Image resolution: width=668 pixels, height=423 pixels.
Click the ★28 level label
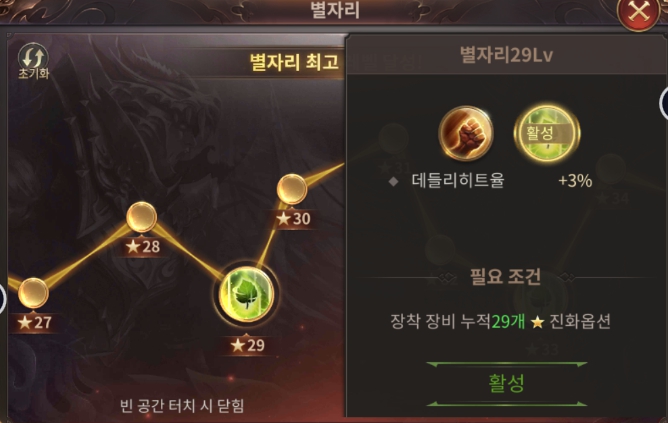(x=143, y=246)
